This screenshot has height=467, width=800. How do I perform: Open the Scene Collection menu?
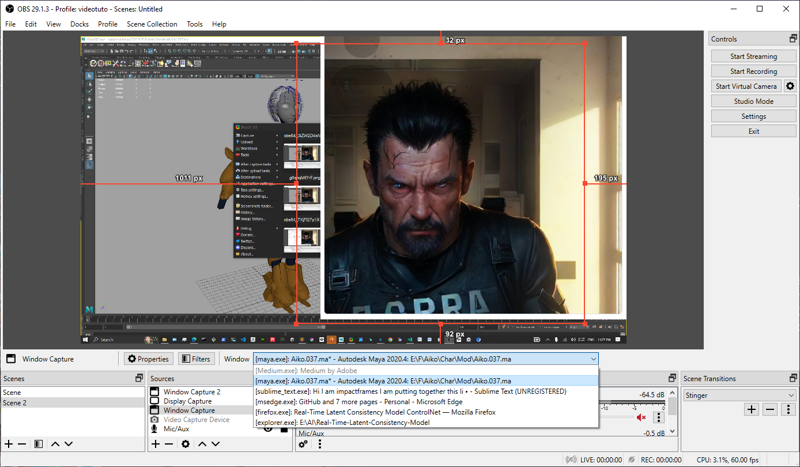tap(152, 24)
